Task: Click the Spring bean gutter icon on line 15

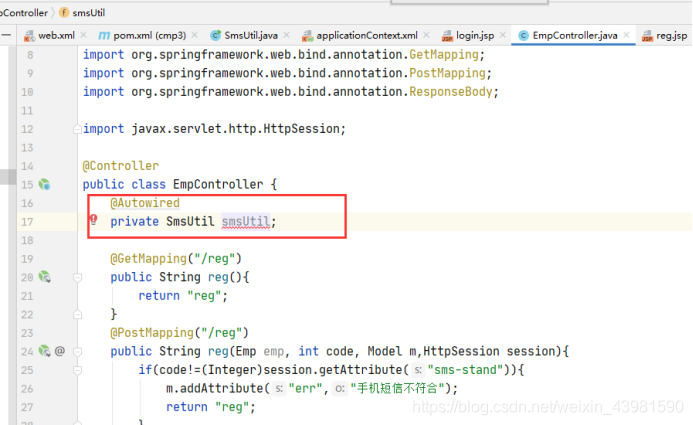Action: 44,184
